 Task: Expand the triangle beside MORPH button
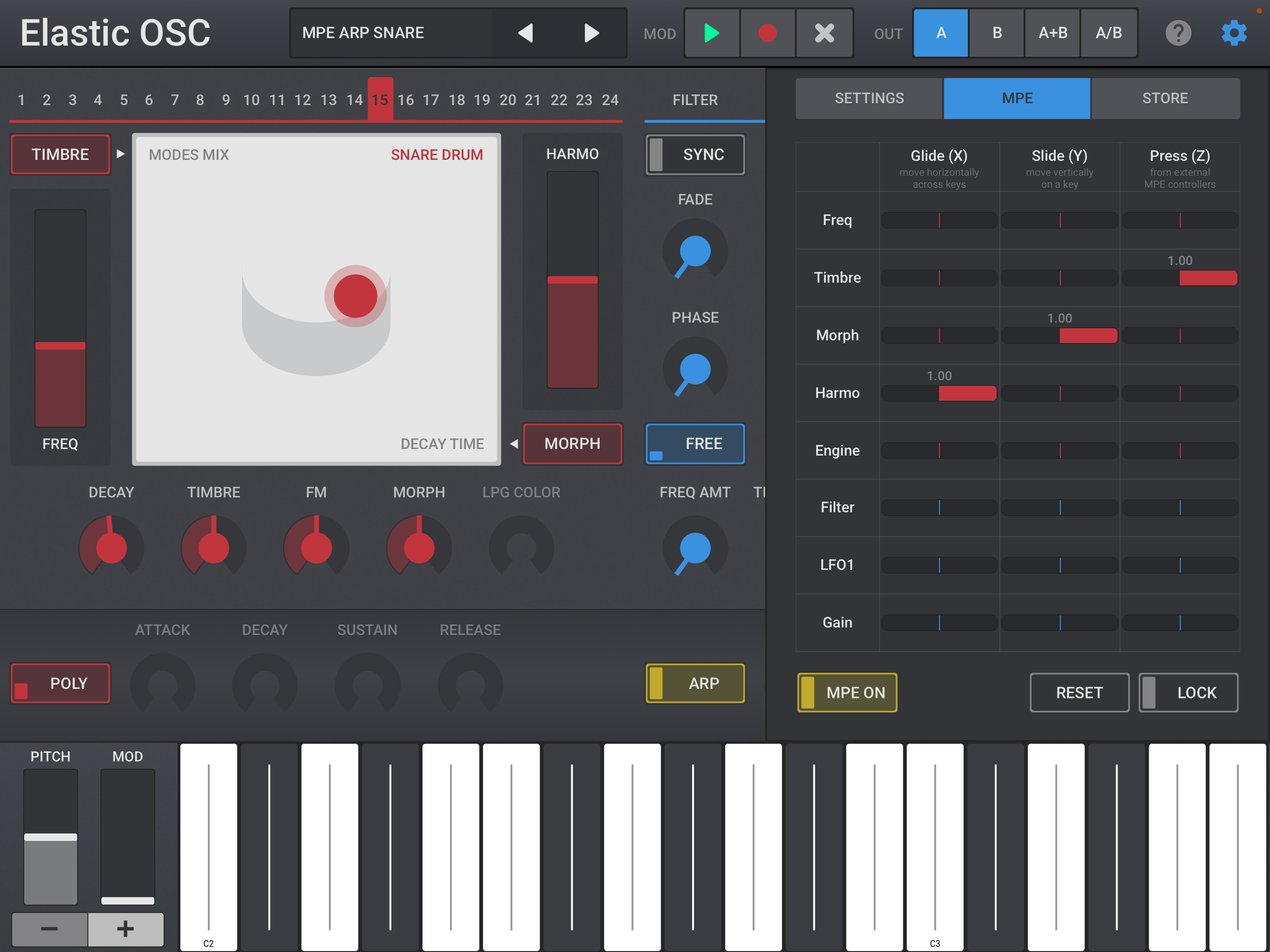click(x=514, y=443)
